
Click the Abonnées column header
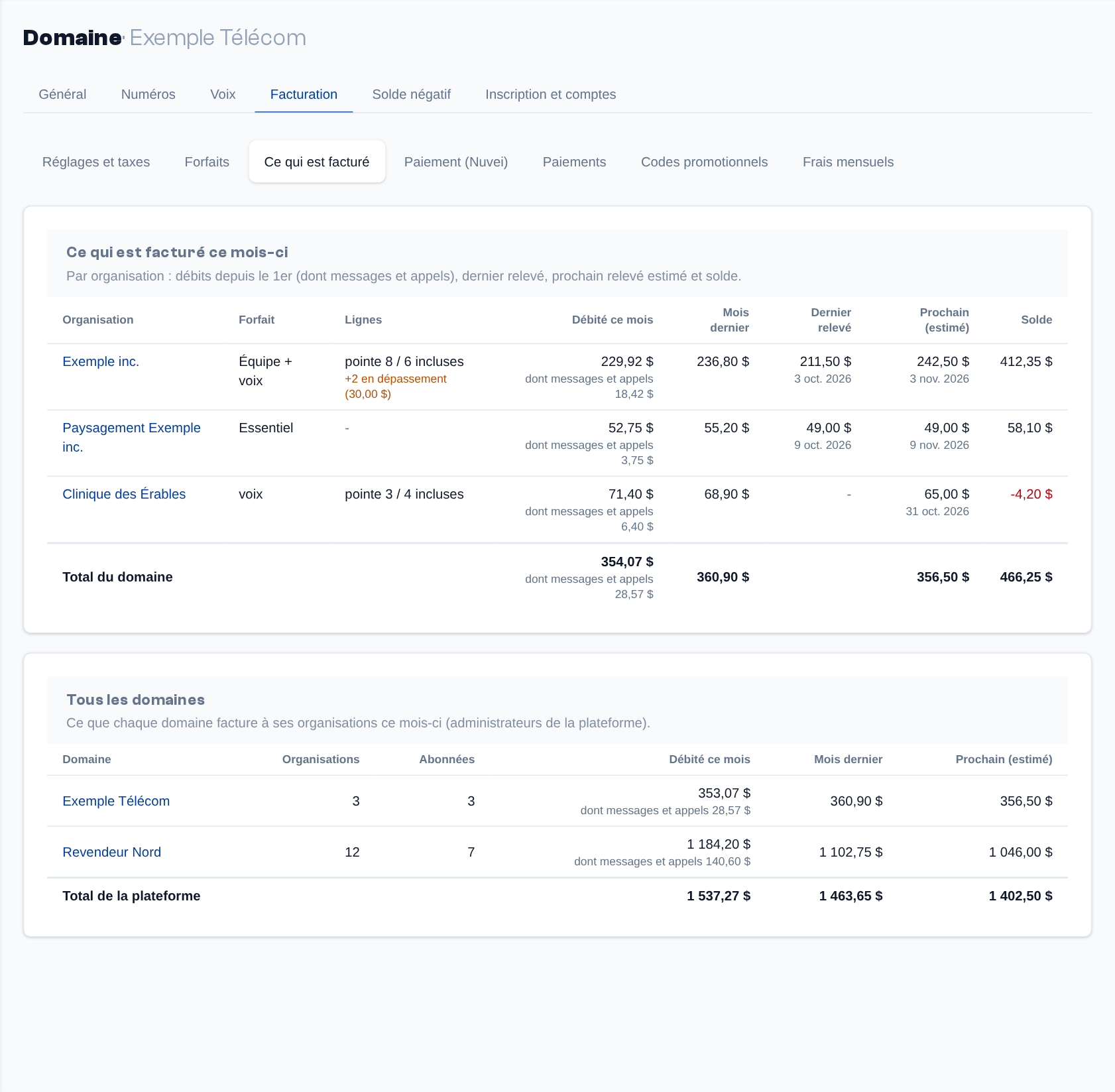[447, 759]
